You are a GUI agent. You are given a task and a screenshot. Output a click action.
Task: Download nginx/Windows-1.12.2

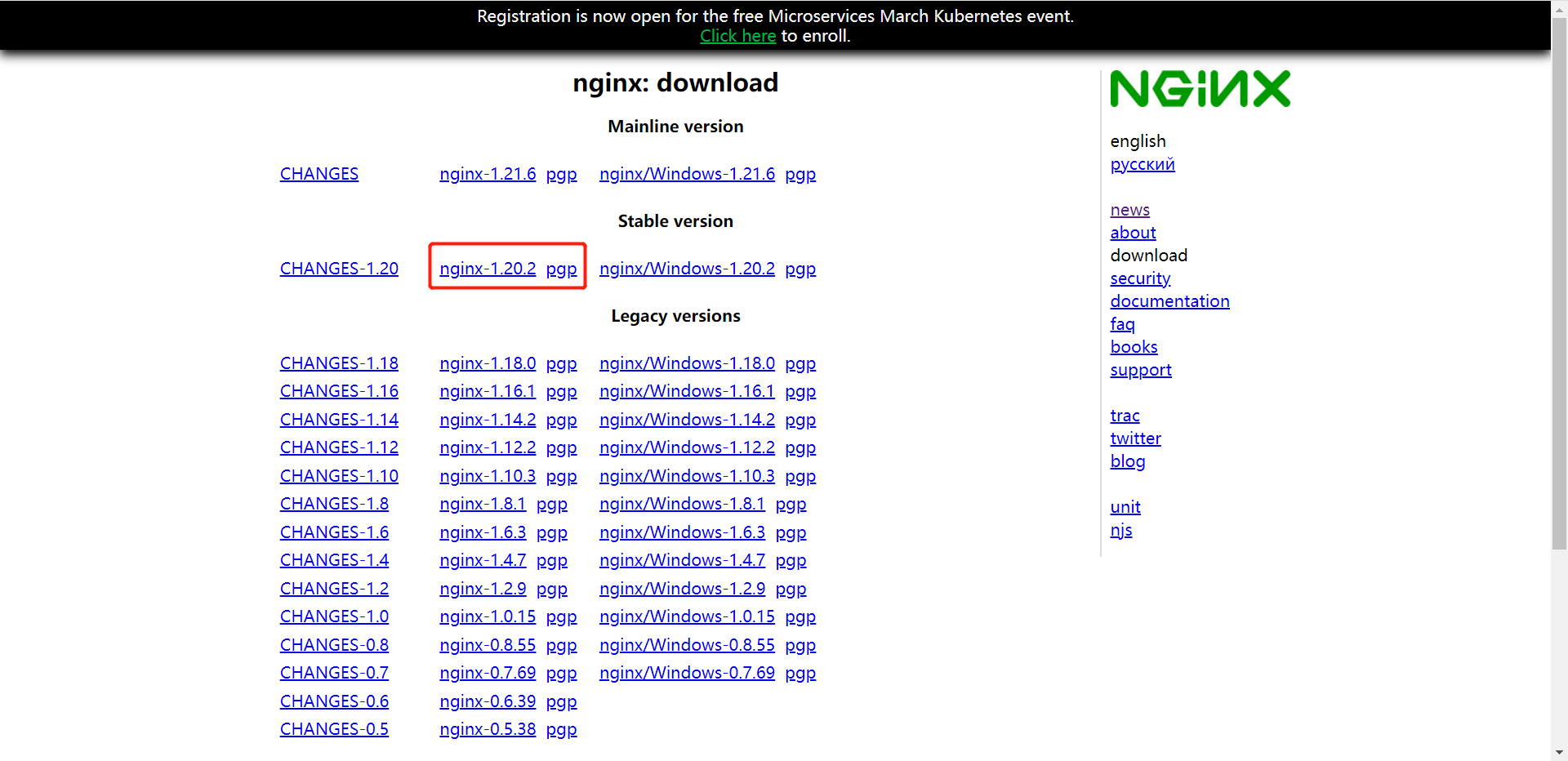click(687, 447)
